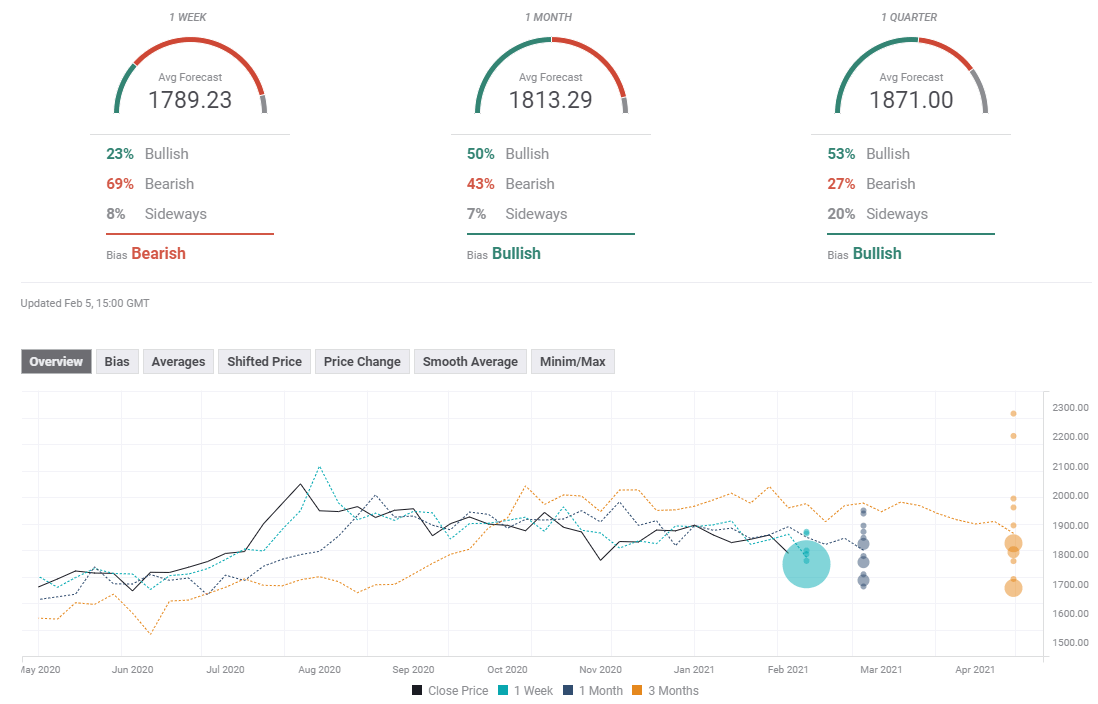Open the Price Change tab
Image resolution: width=1098 pixels, height=704 pixels.
(x=362, y=362)
